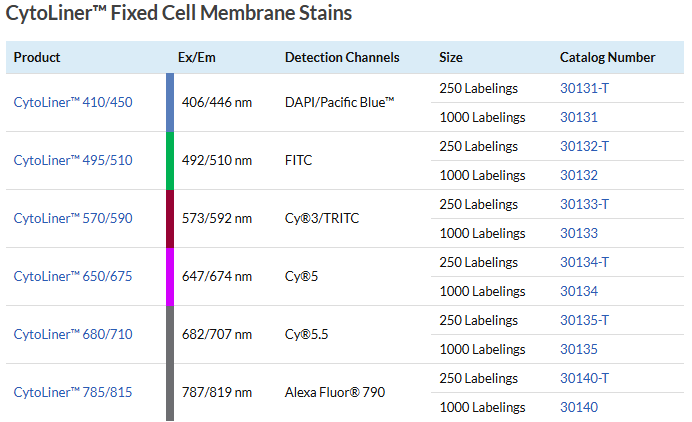Select catalog number 30134

578,291
